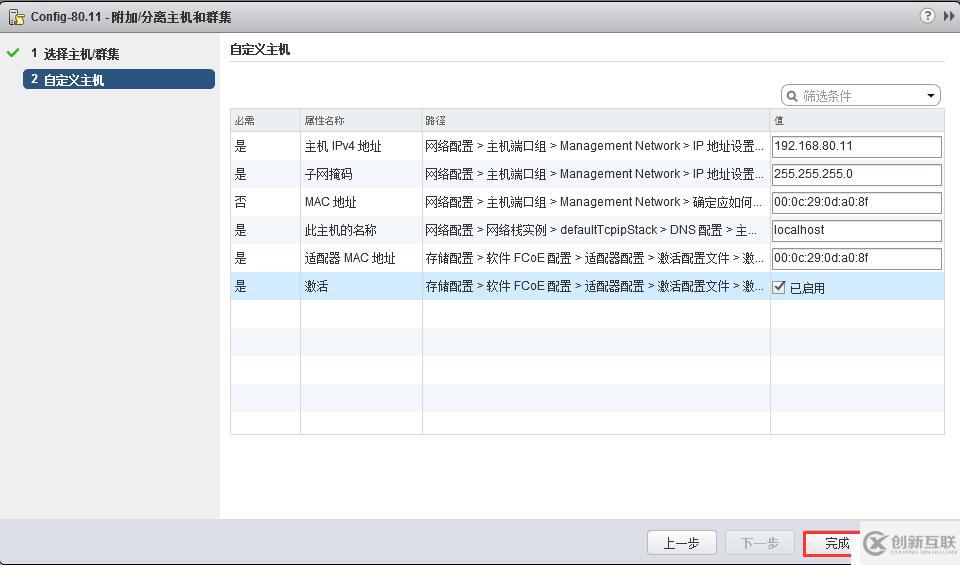Click the help question mark icon
This screenshot has height=565, width=960.
pyautogui.click(x=927, y=16)
